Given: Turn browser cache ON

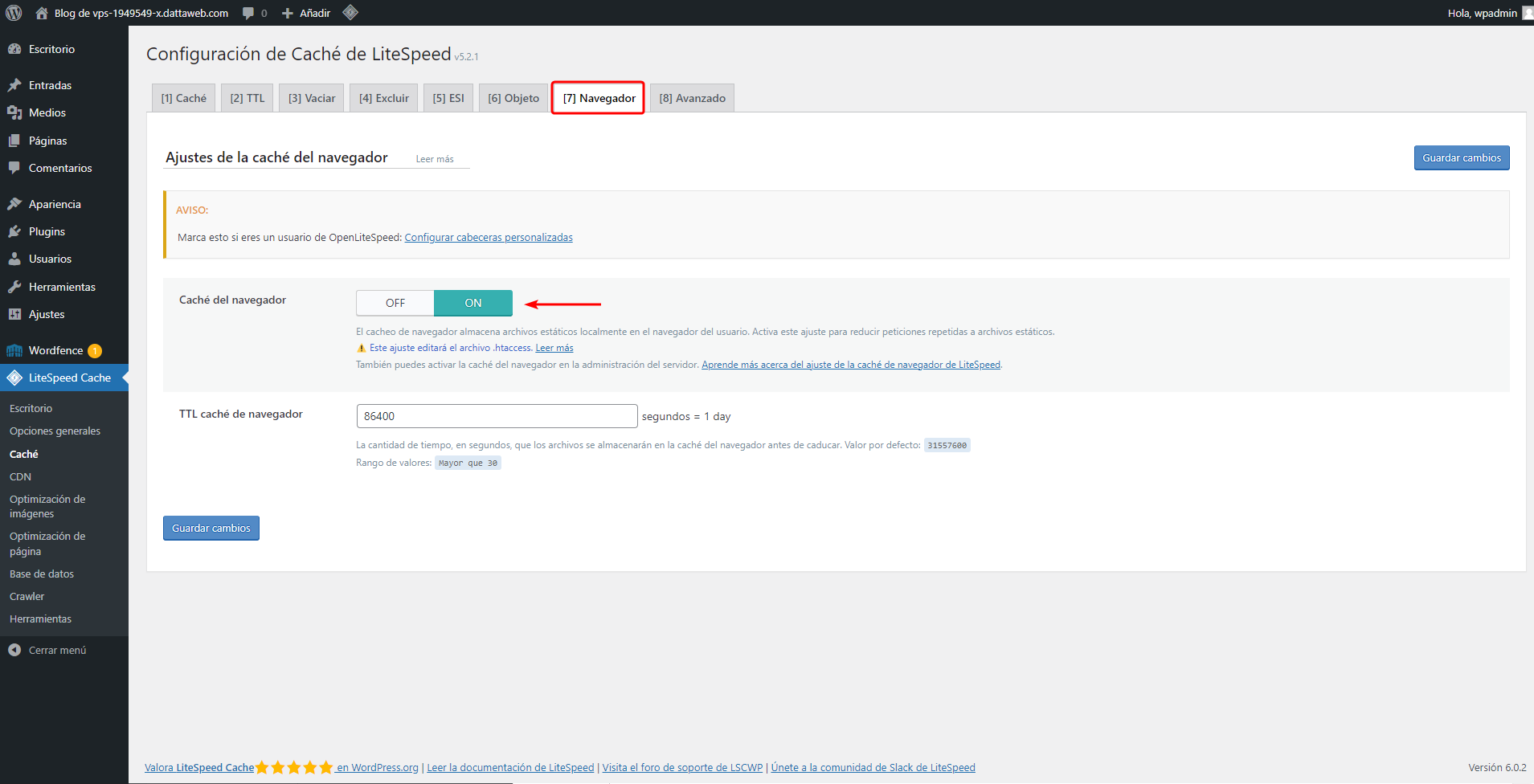Looking at the screenshot, I should click(473, 303).
